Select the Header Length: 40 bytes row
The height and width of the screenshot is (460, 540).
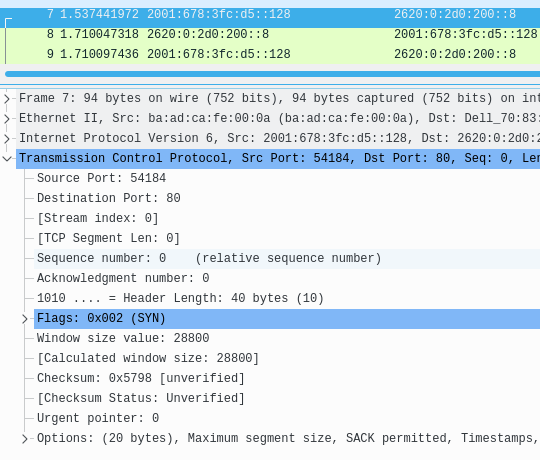point(180,298)
